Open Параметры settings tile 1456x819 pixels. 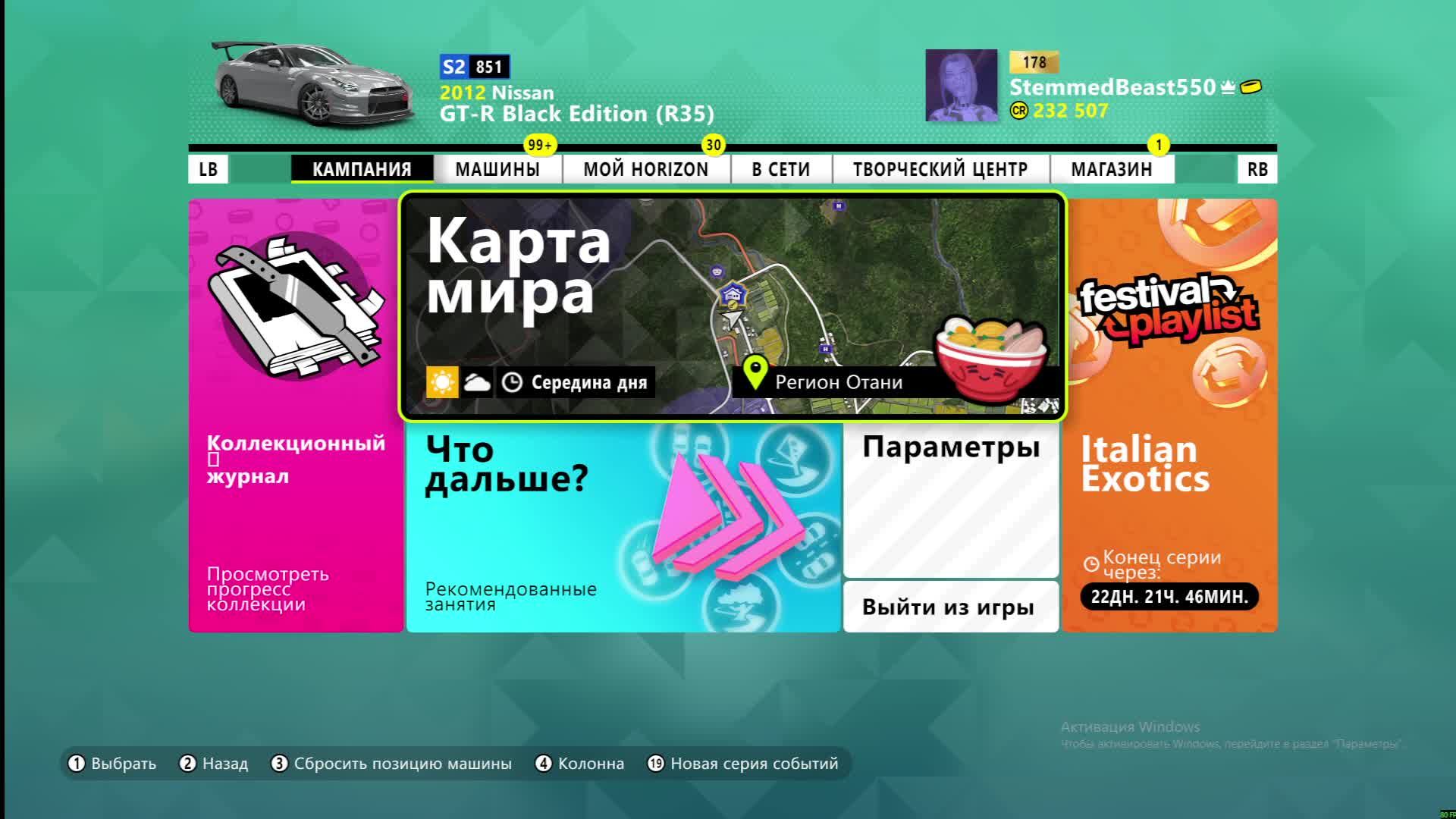951,500
